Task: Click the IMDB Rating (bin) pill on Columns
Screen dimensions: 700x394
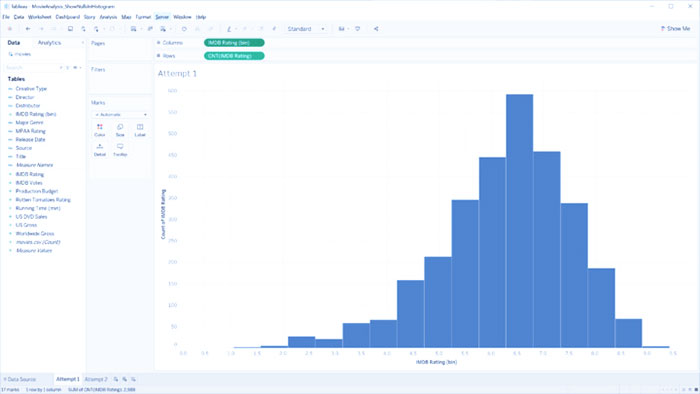Action: (x=234, y=43)
